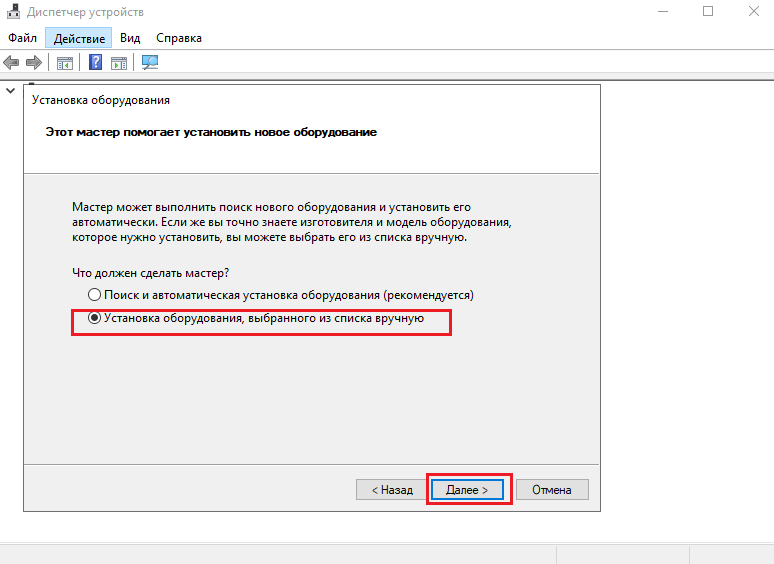Minimize the Device Manager window
Screen dimensions: 774x564
tap(663, 11)
